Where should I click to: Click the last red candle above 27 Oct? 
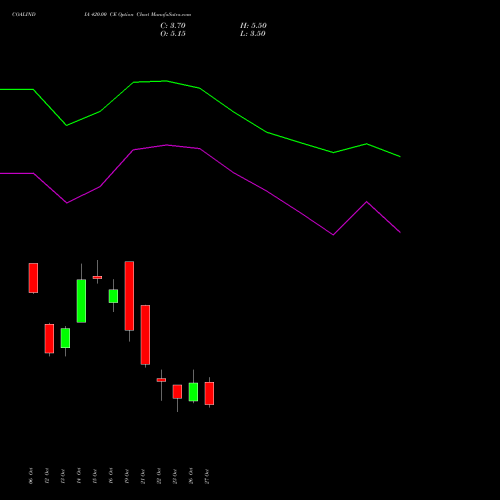point(209,393)
